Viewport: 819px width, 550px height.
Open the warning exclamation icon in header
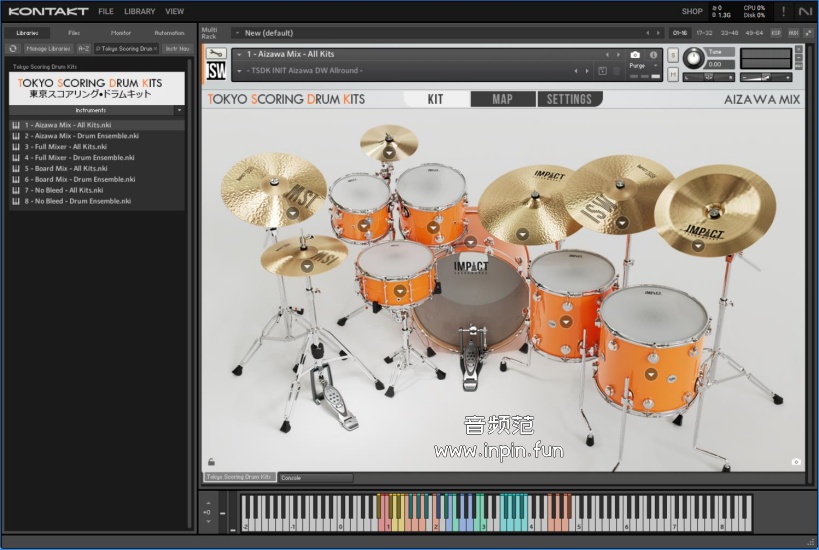tap(783, 11)
